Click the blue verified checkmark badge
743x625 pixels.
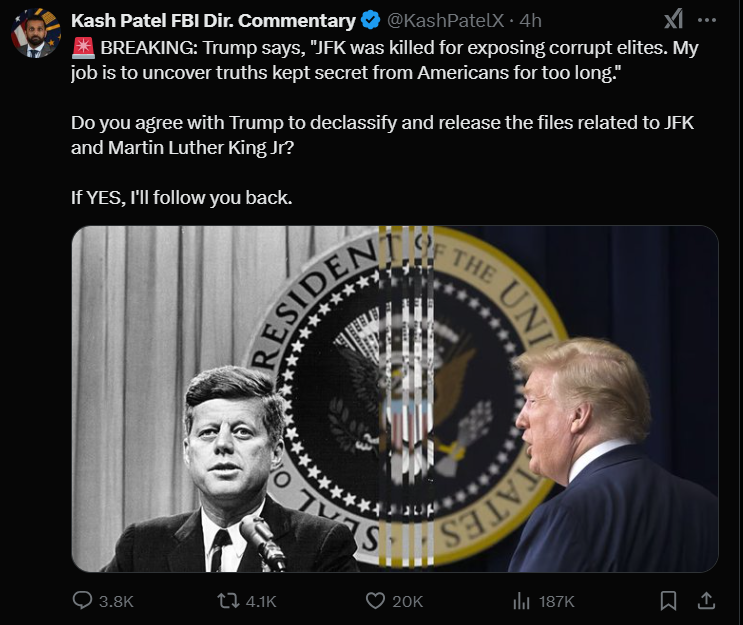coord(371,20)
